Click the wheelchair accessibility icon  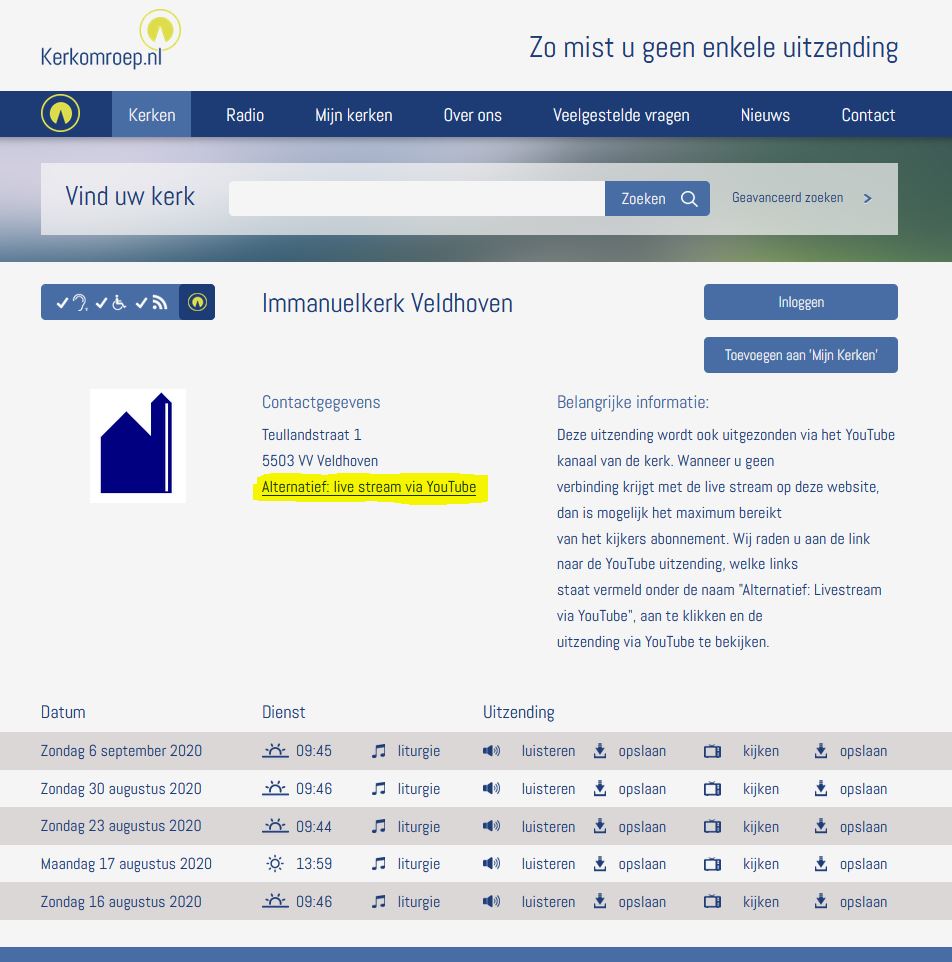[119, 302]
